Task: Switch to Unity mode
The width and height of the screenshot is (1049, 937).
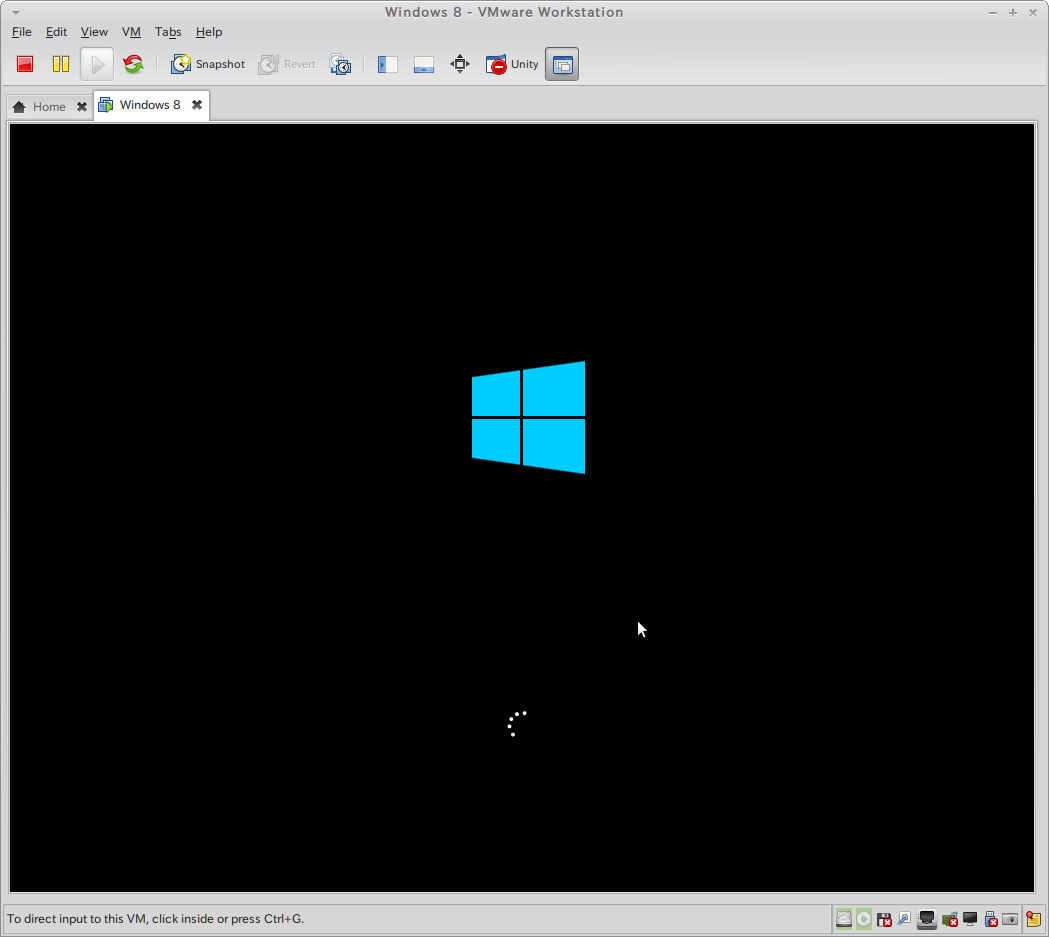Action: (512, 64)
